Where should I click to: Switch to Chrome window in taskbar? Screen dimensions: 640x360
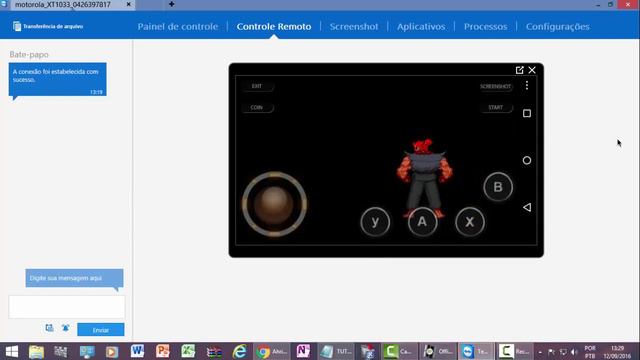(272, 351)
